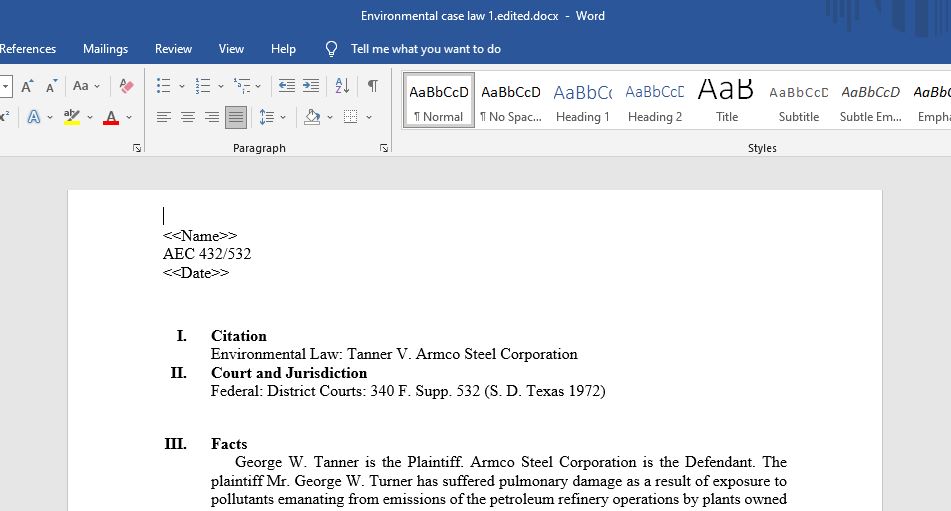
Task: Align text right
Action: (212, 117)
